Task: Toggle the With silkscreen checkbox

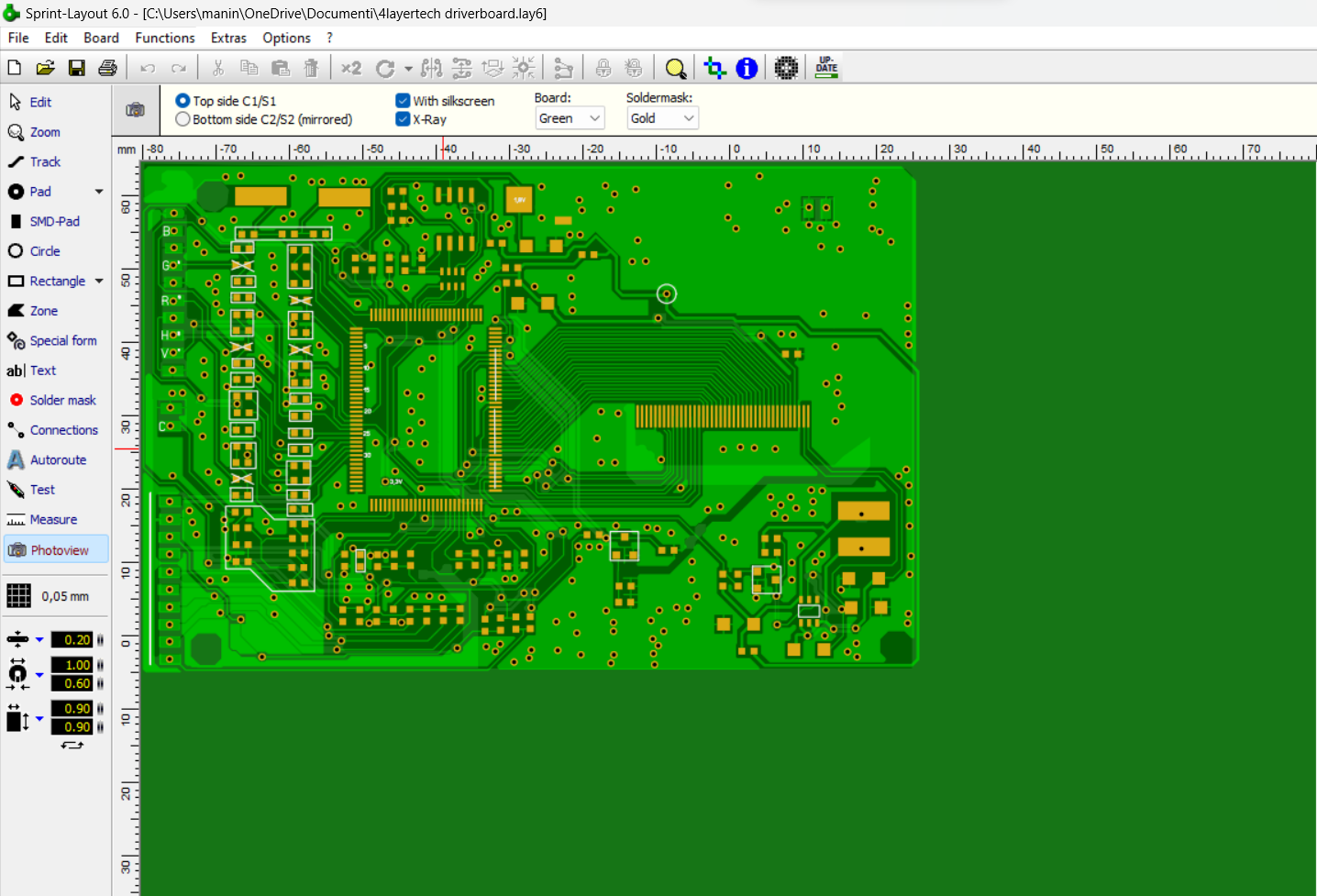Action: pyautogui.click(x=403, y=101)
